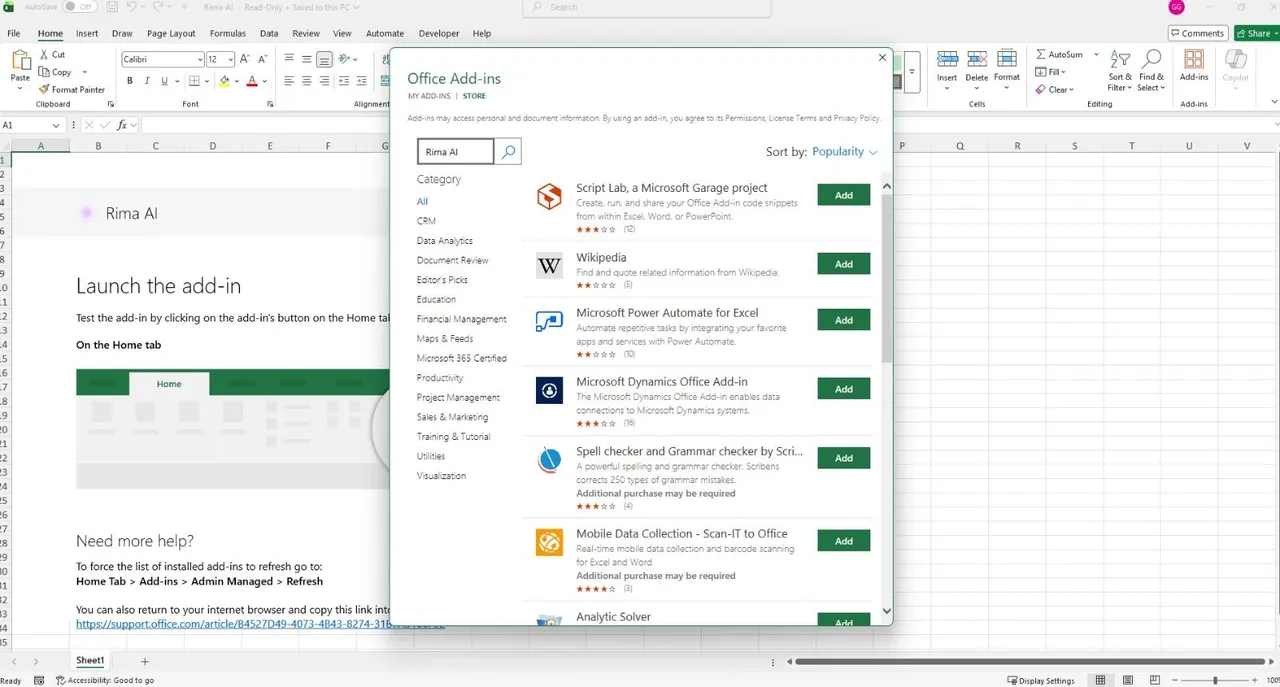Click the text orientation icon

345,59
